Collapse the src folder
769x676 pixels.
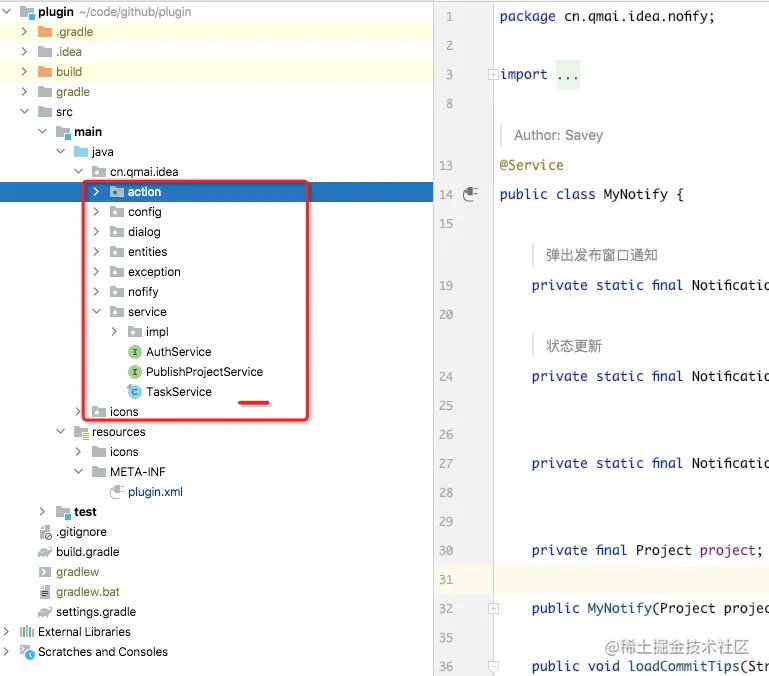(24, 111)
